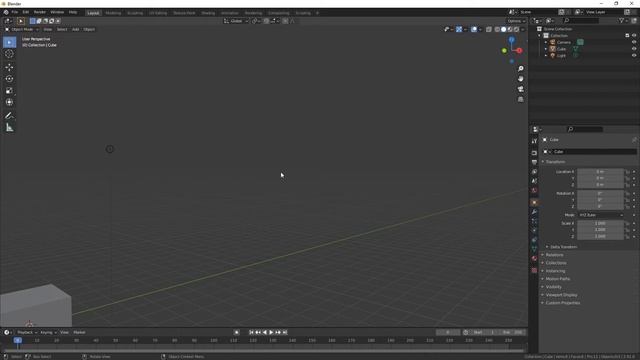This screenshot has width=640, height=360.
Task: Expand the Instancing panel
Action: 556,271
